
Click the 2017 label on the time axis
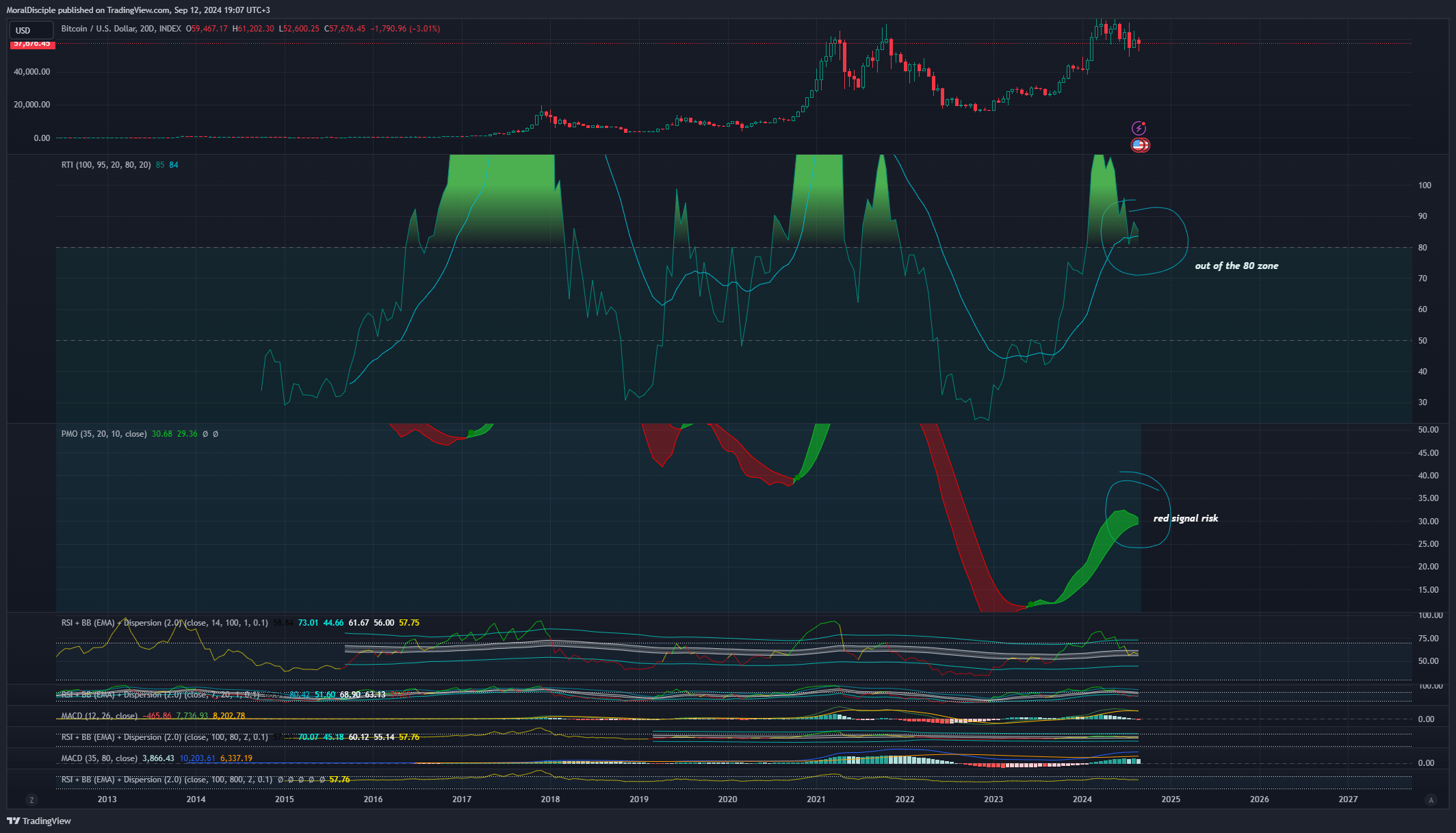(x=462, y=799)
